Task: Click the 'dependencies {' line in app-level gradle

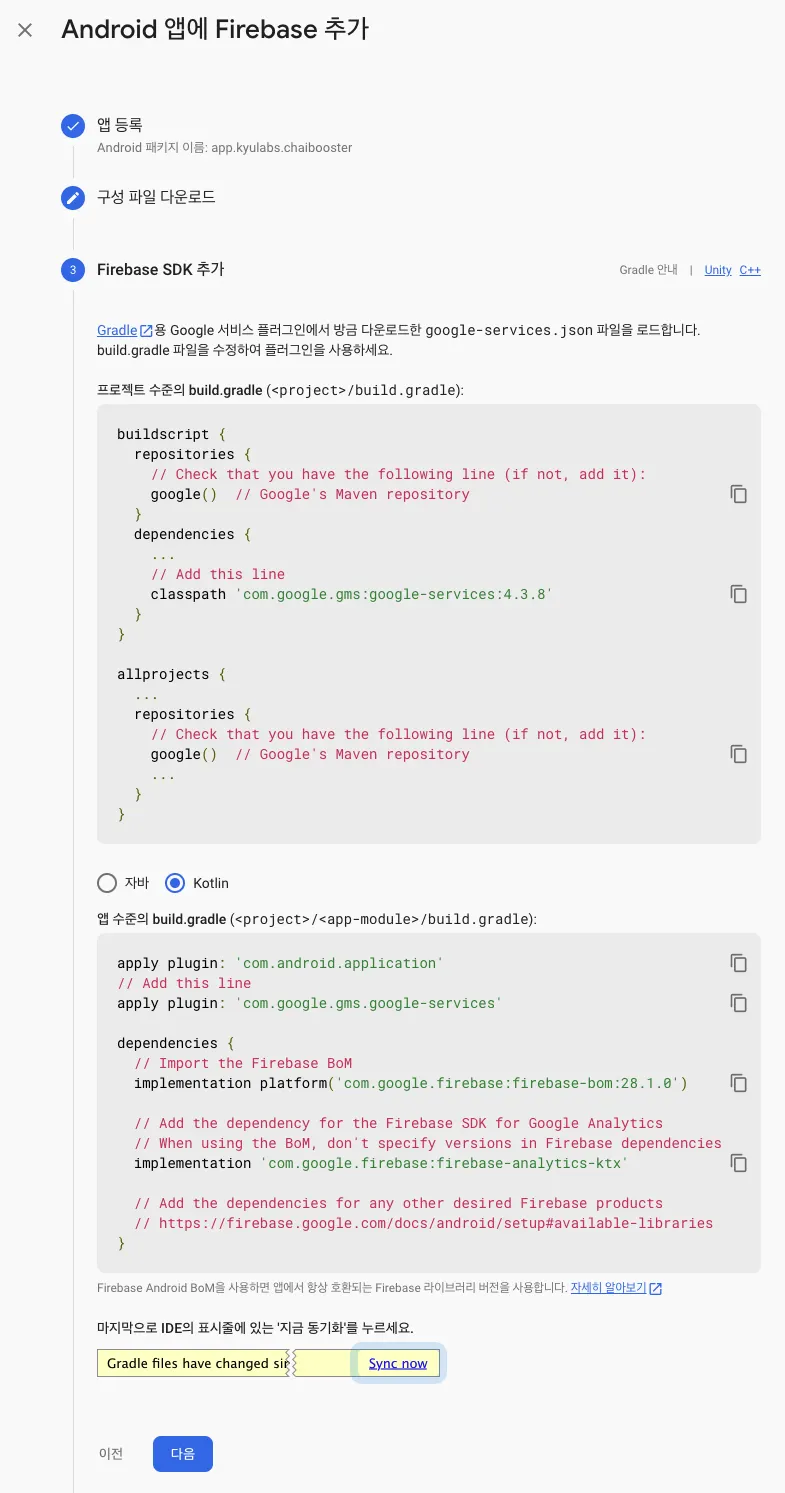Action: (x=176, y=1043)
